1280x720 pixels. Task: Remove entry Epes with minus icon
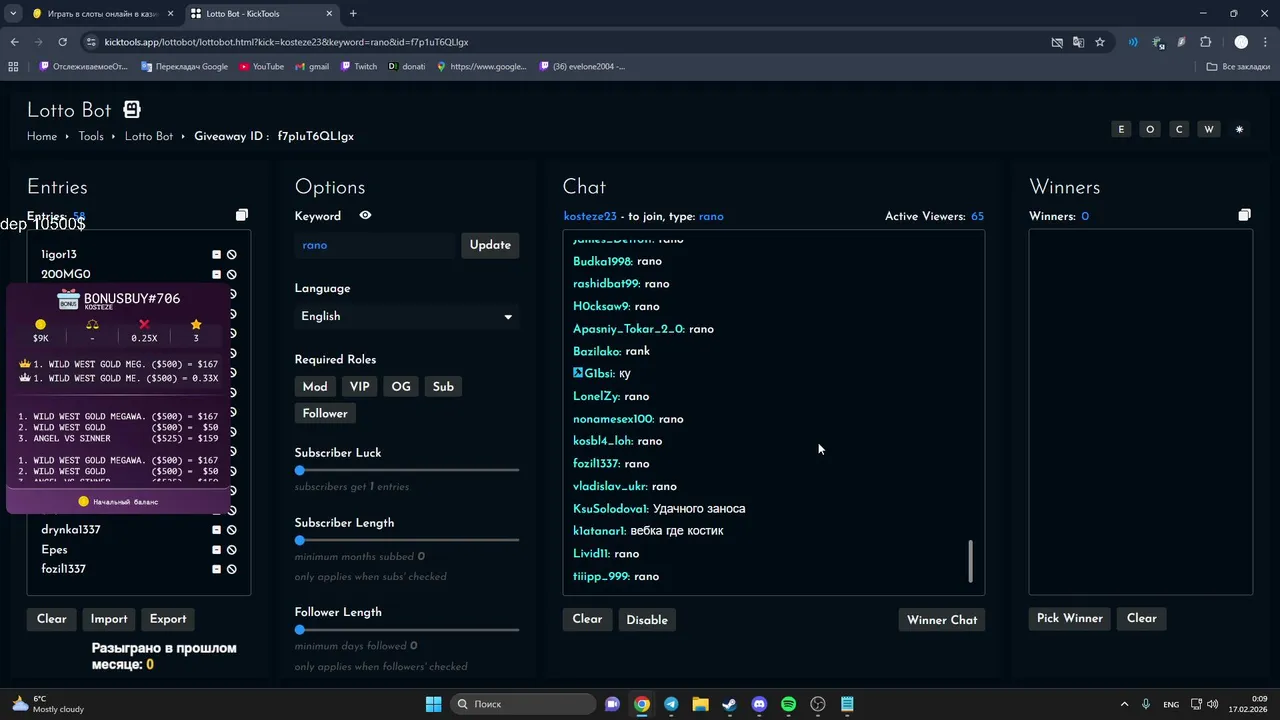tap(216, 550)
